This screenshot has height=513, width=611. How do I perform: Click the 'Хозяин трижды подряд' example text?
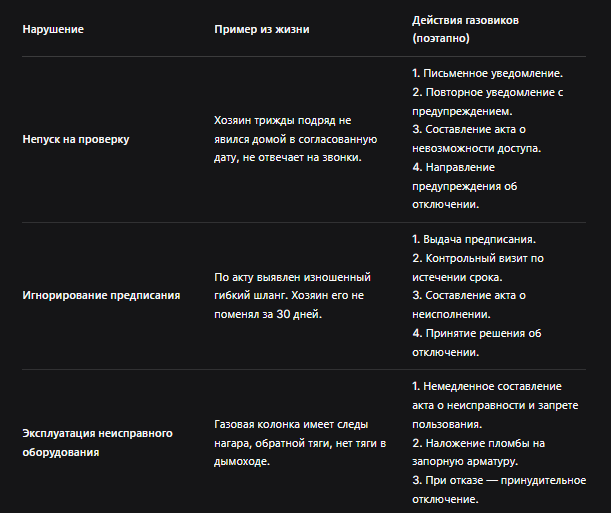(x=295, y=139)
